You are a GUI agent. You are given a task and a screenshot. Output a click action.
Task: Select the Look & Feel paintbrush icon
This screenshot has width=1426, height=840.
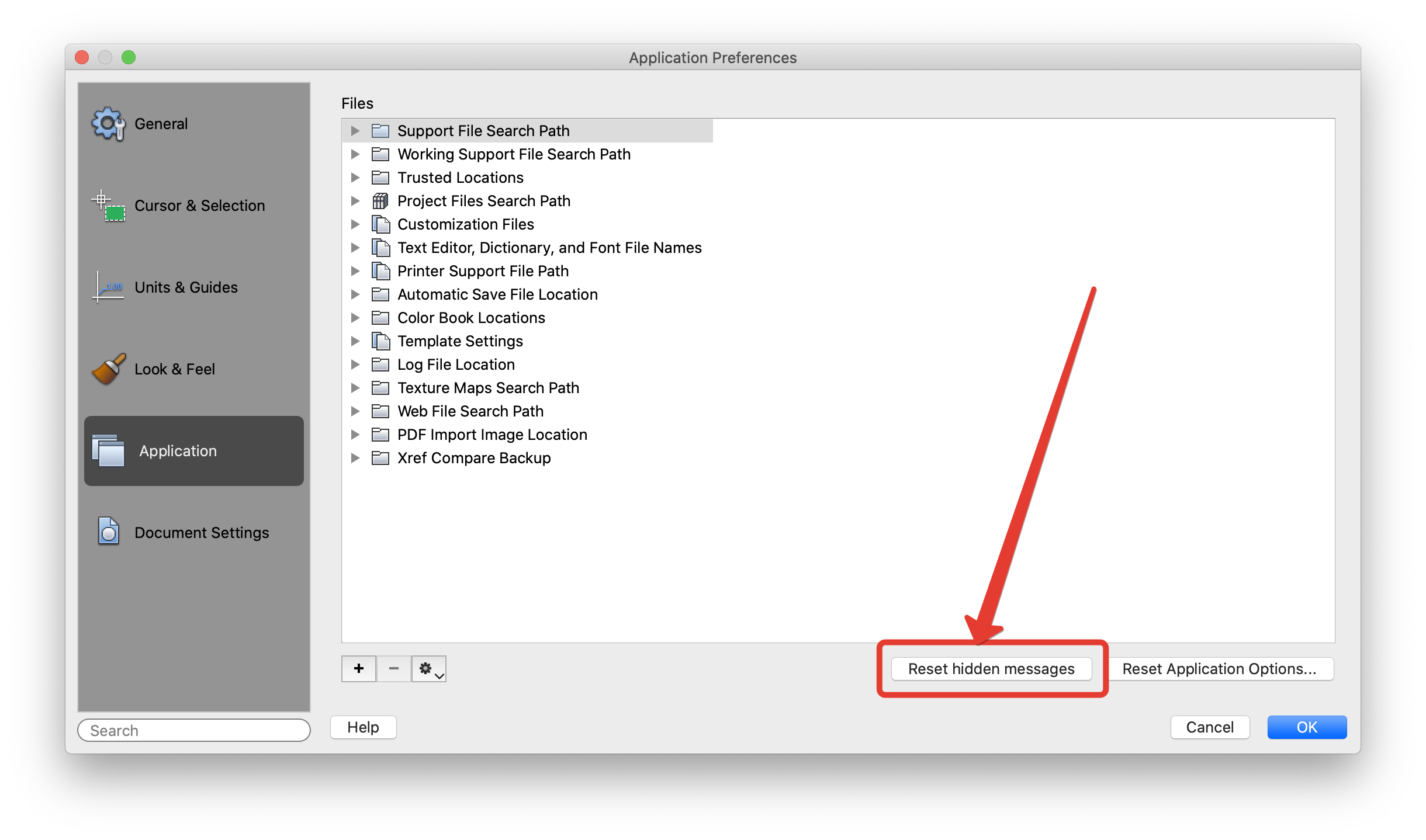(108, 369)
